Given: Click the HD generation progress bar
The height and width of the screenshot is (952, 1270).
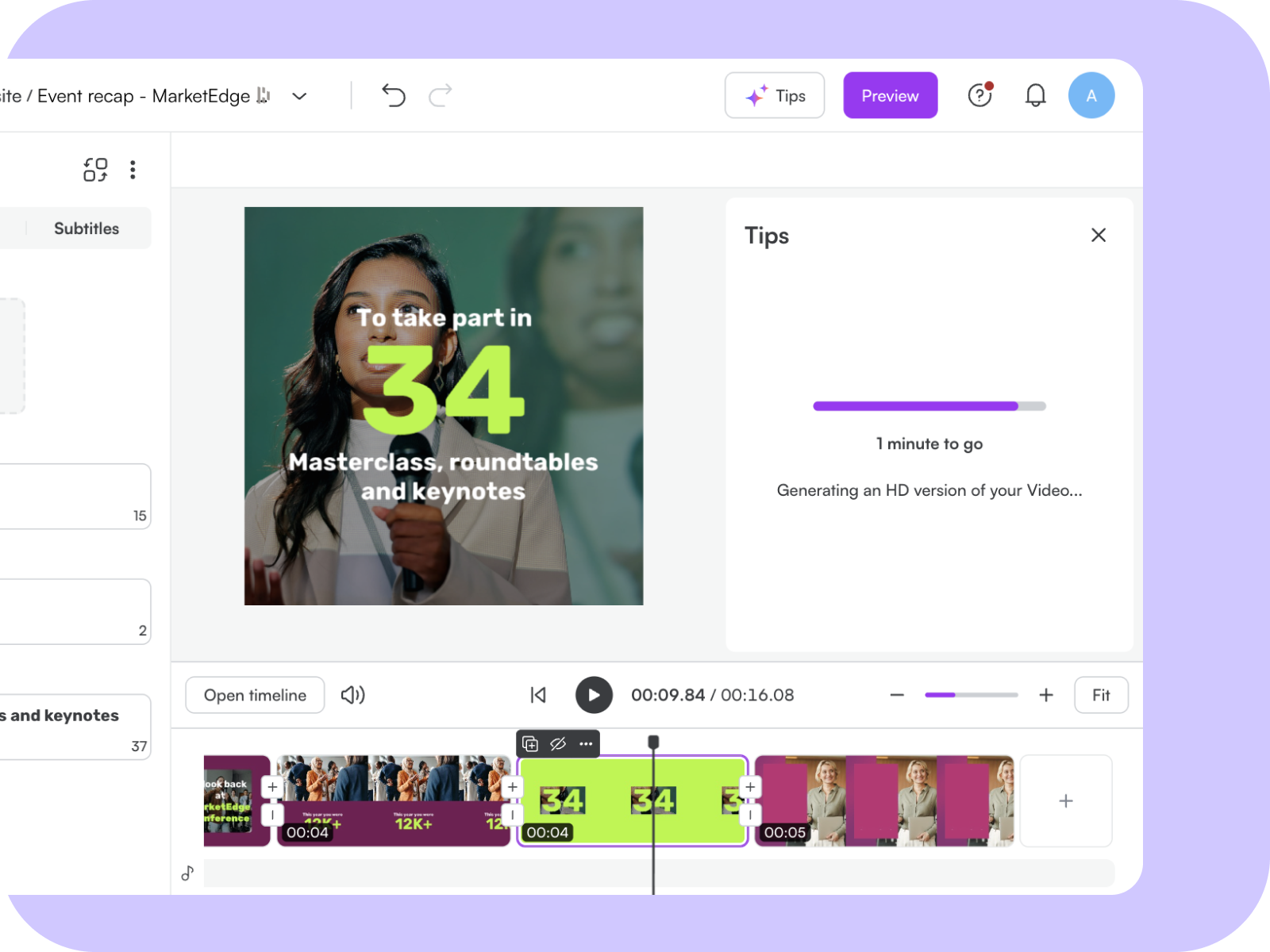Looking at the screenshot, I should pyautogui.click(x=929, y=406).
